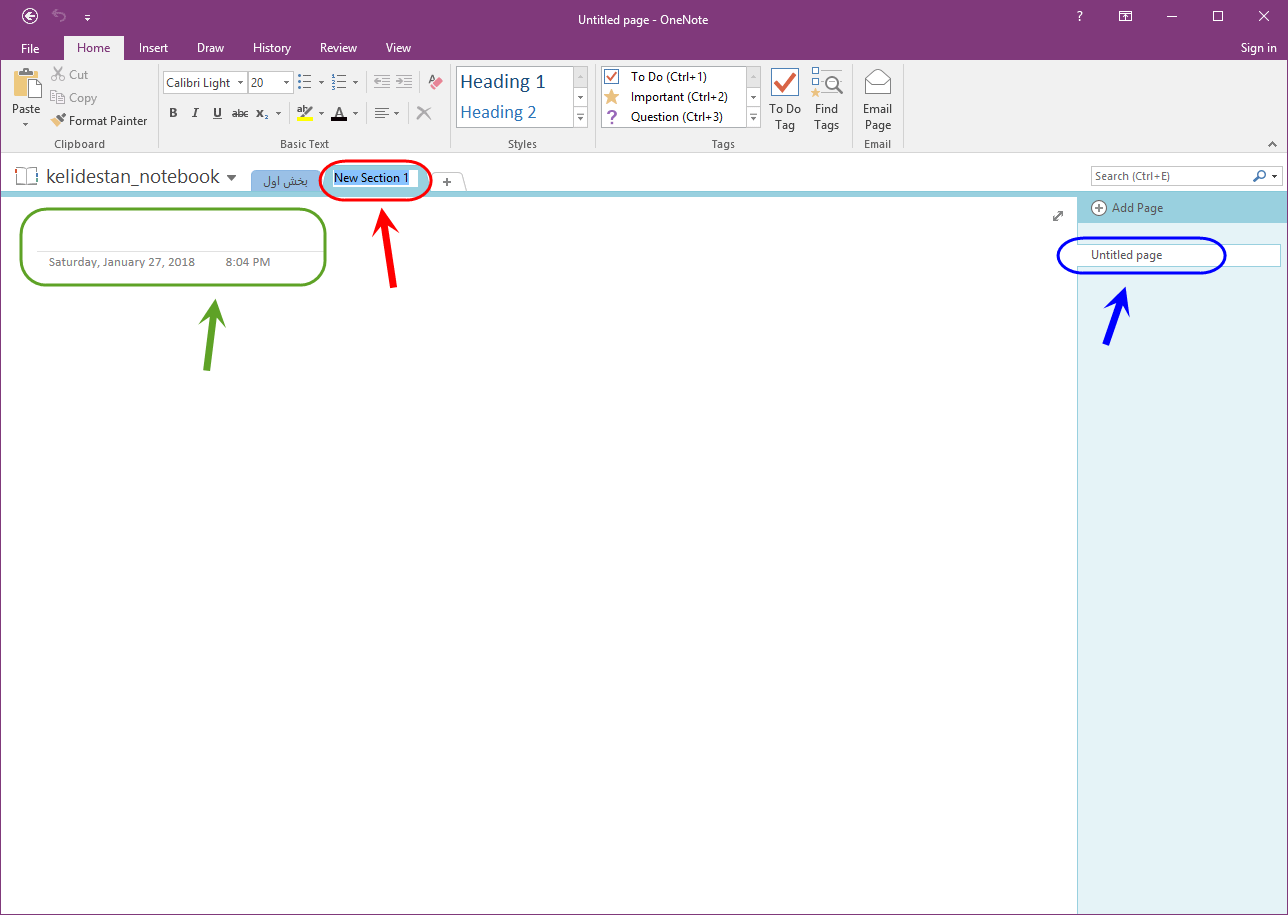Toggle italic formatting
This screenshot has width=1288, height=915.
pyautogui.click(x=195, y=113)
